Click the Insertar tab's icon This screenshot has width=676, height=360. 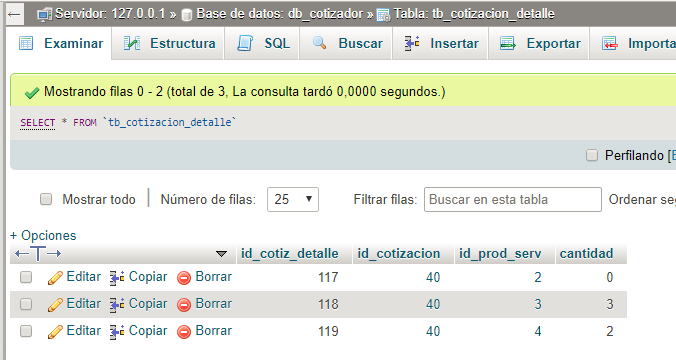pyautogui.click(x=412, y=43)
